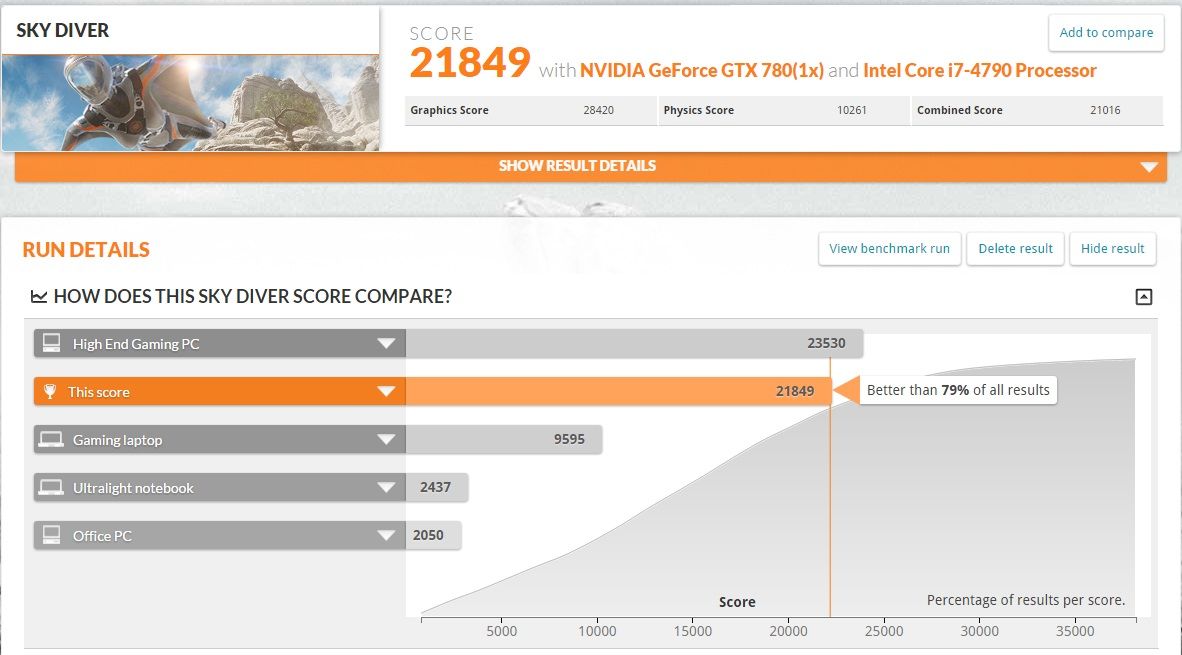
Task: Click the 35000 tick label on the score axis
Action: click(x=1075, y=631)
